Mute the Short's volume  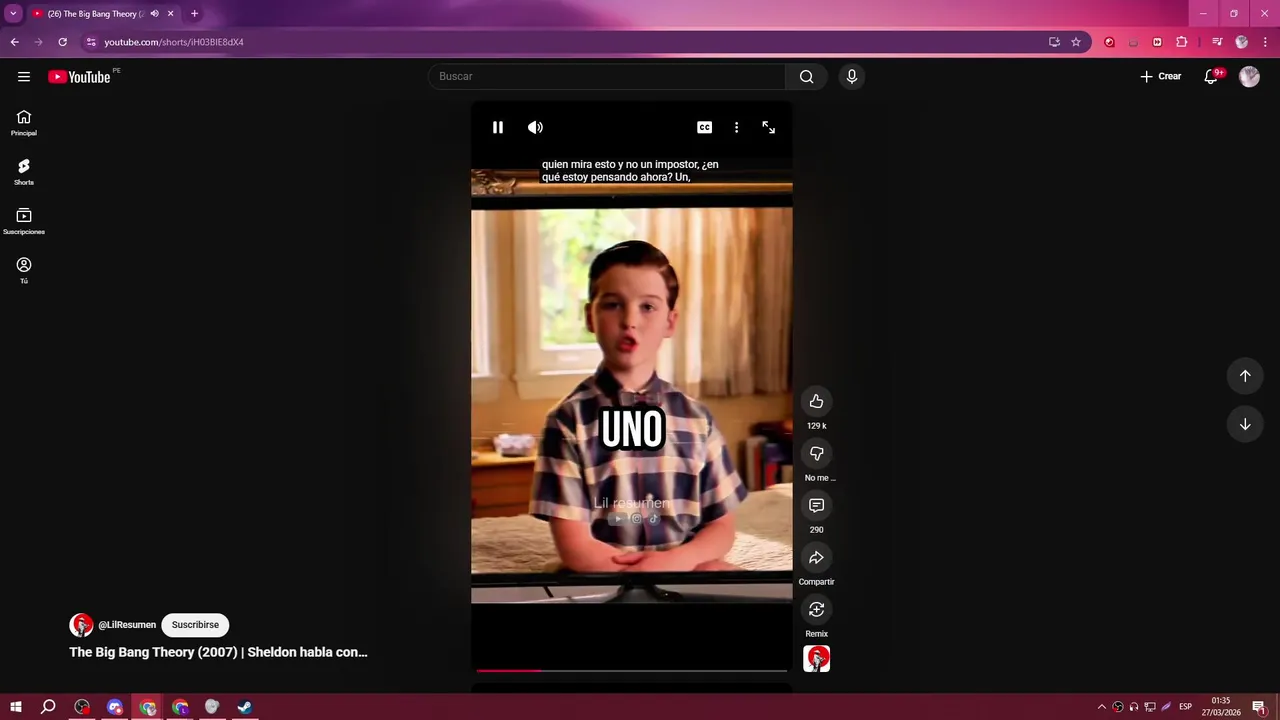pos(536,127)
